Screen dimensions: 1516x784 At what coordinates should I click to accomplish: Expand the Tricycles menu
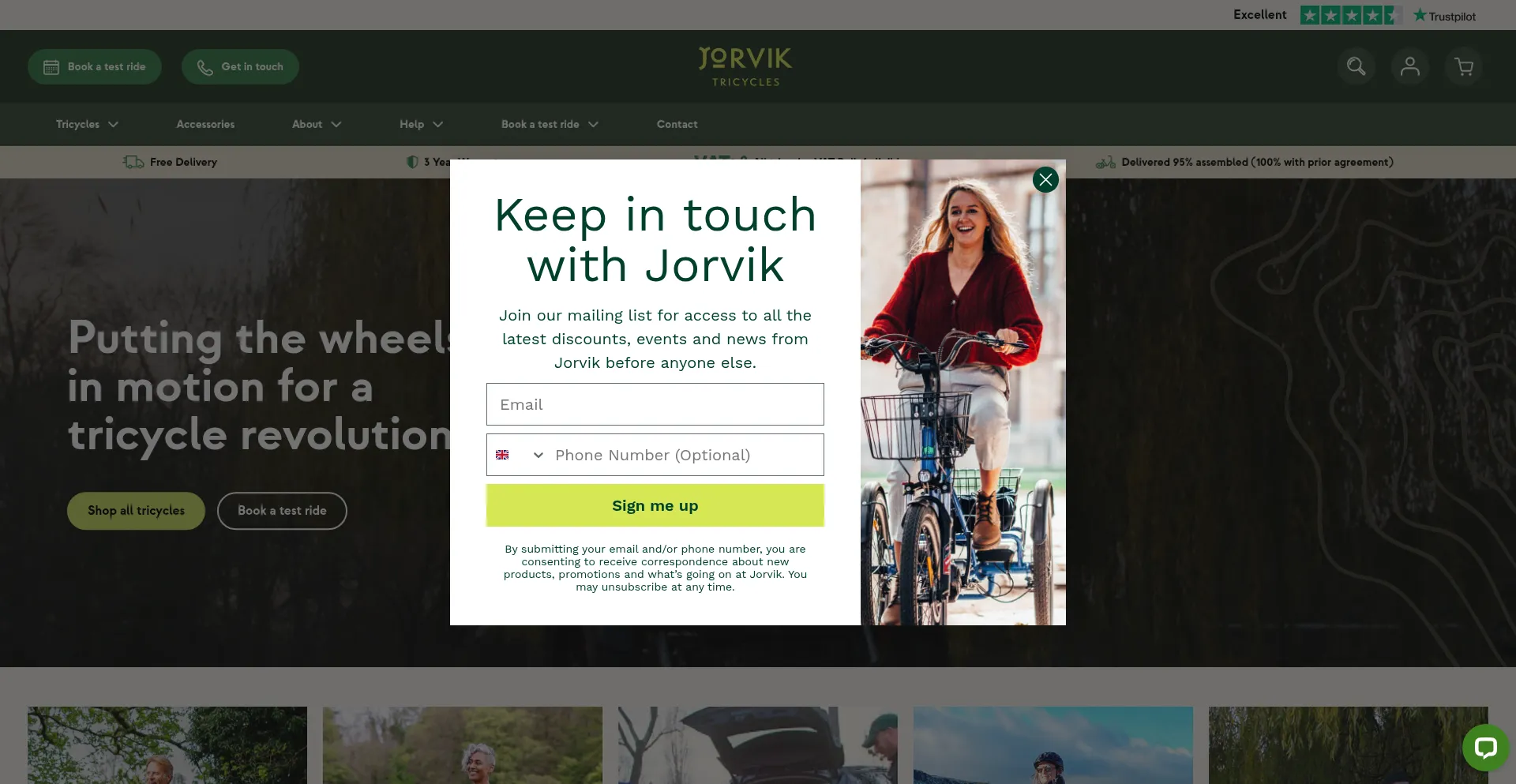click(87, 124)
